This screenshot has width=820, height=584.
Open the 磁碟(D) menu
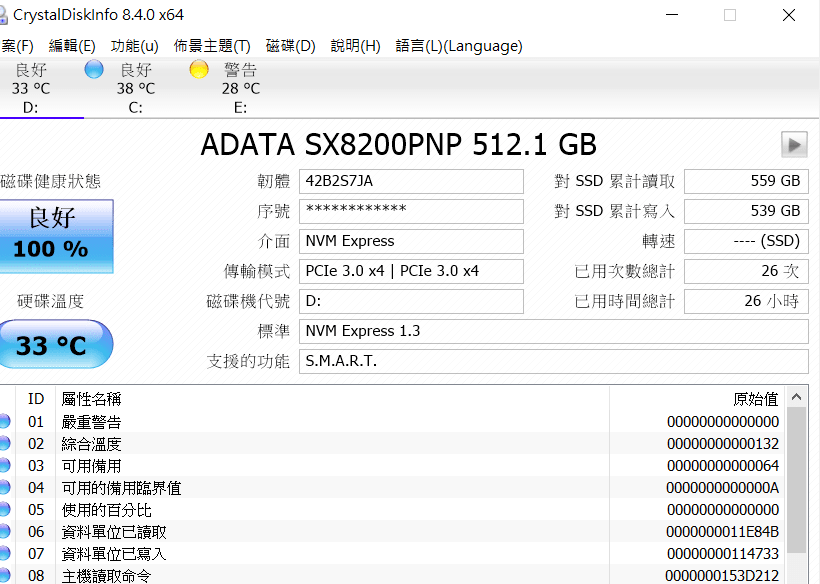point(290,46)
